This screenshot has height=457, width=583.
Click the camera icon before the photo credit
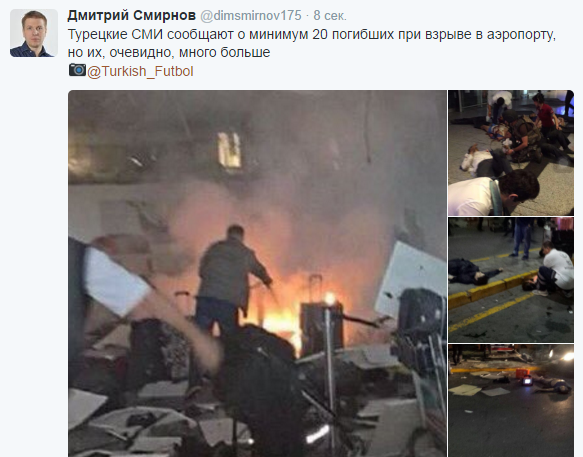[x=77, y=70]
